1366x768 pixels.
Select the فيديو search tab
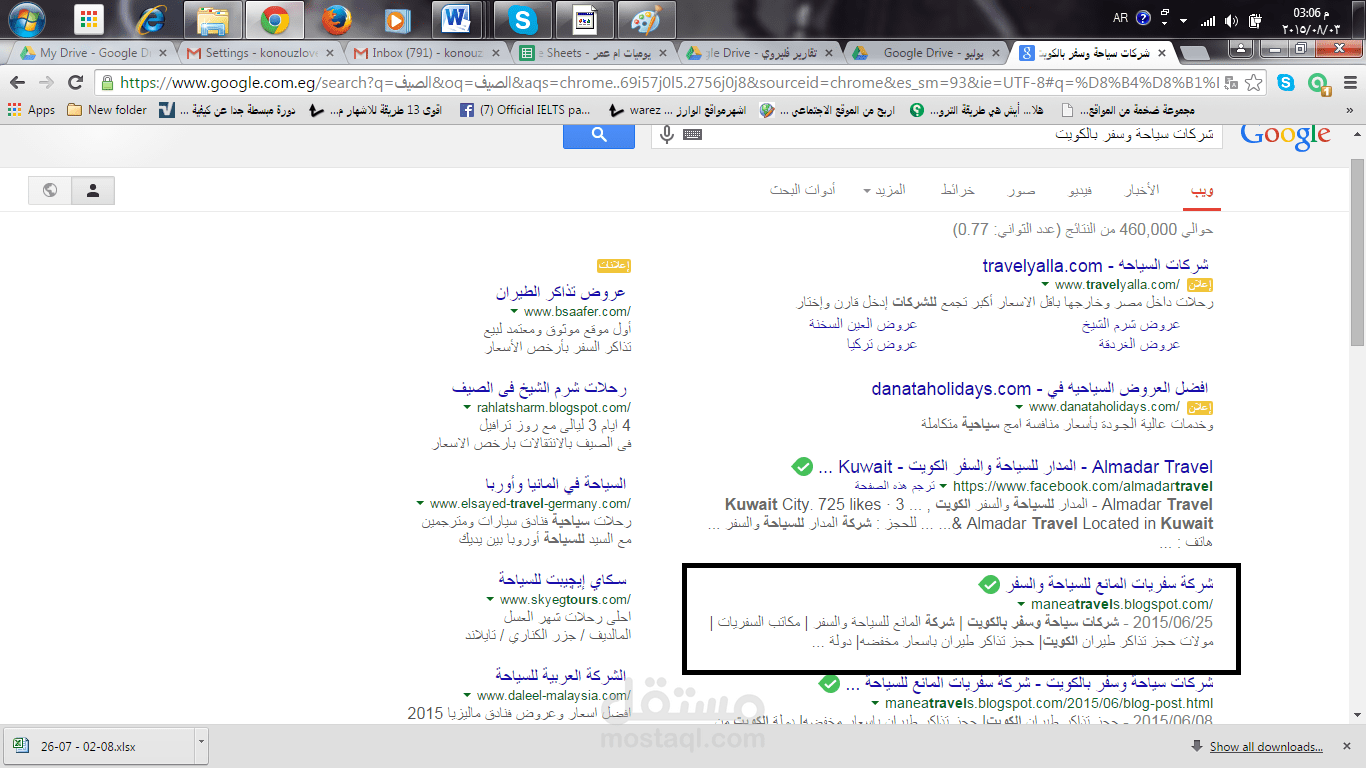click(x=1081, y=190)
